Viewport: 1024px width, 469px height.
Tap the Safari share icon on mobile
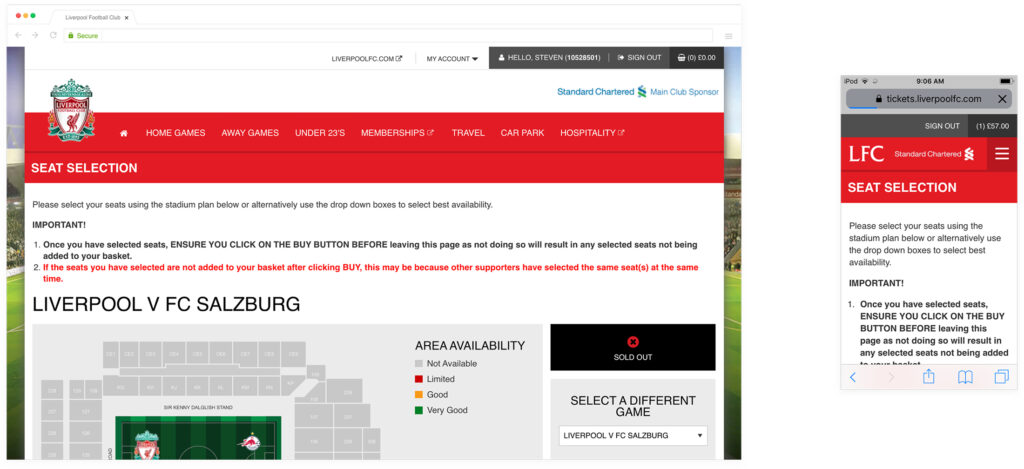point(928,377)
